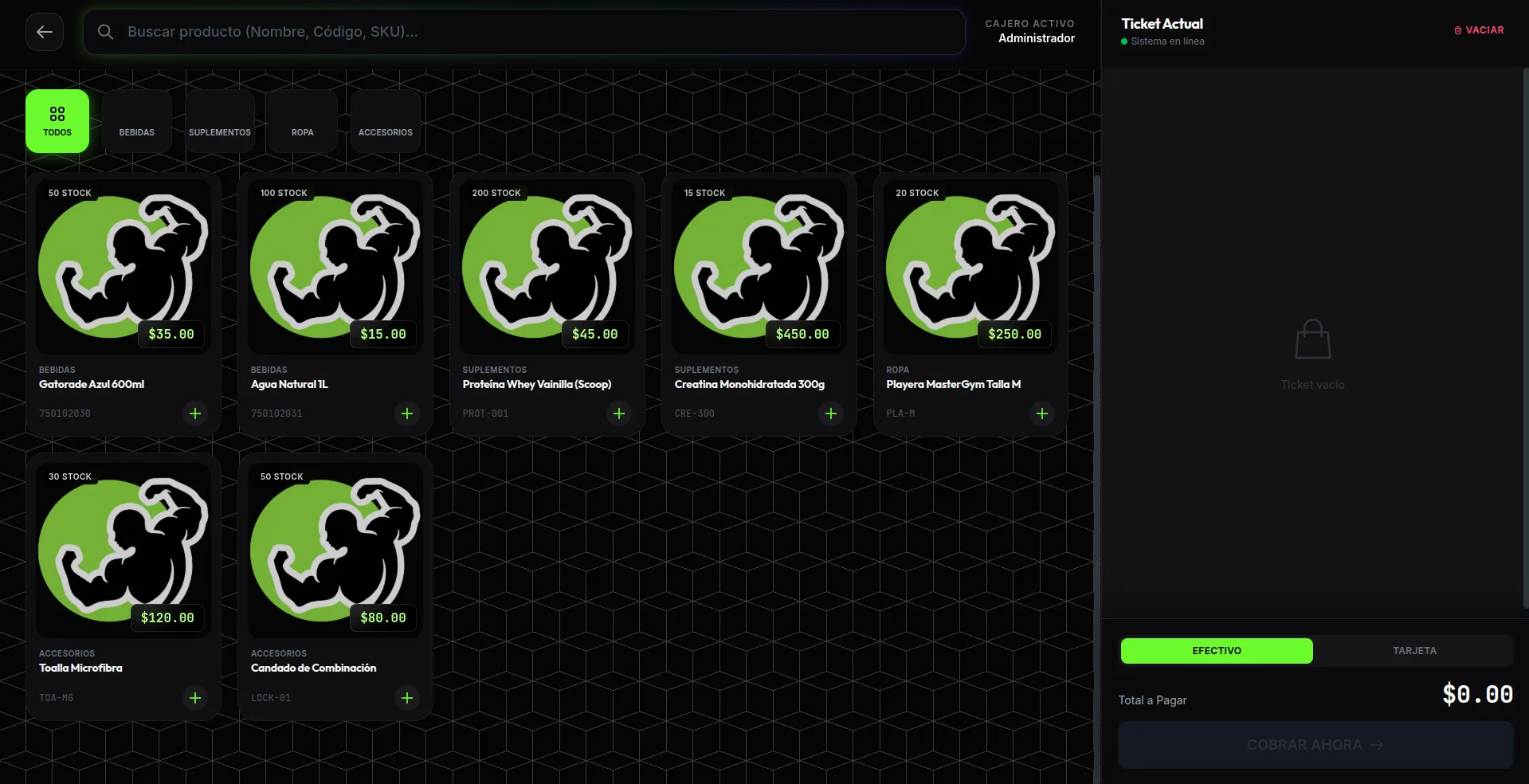Filter products by SUPLEMENTOS category
Viewport: 1529px width, 784px height.
[x=220, y=121]
